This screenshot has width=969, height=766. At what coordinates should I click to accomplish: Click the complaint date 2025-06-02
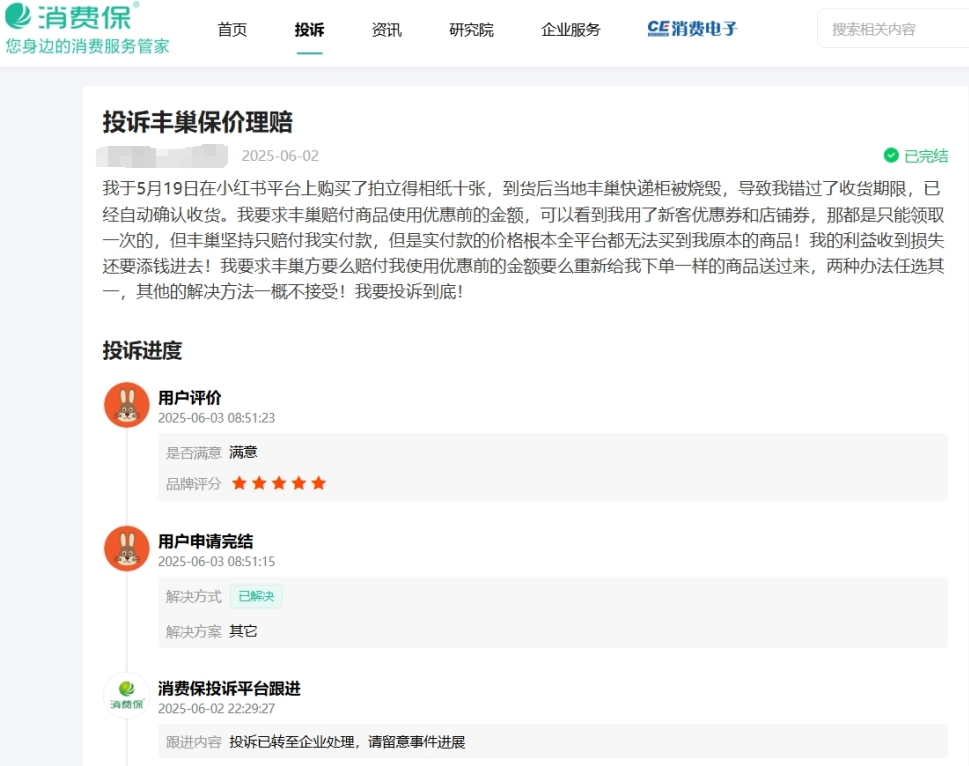click(x=280, y=156)
